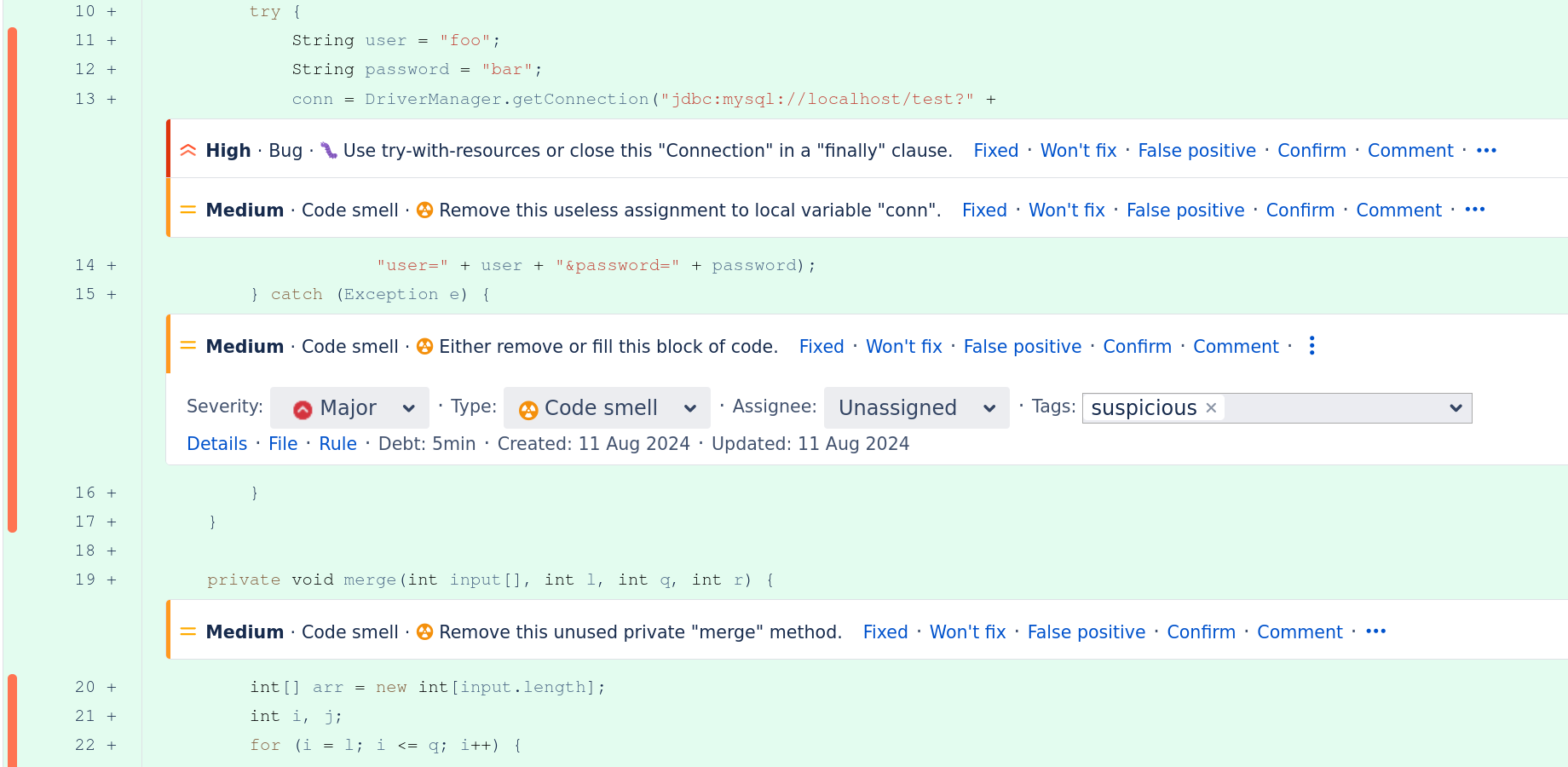The height and width of the screenshot is (767, 1568).
Task: Click inside the Tags input field
Action: coord(1334,408)
